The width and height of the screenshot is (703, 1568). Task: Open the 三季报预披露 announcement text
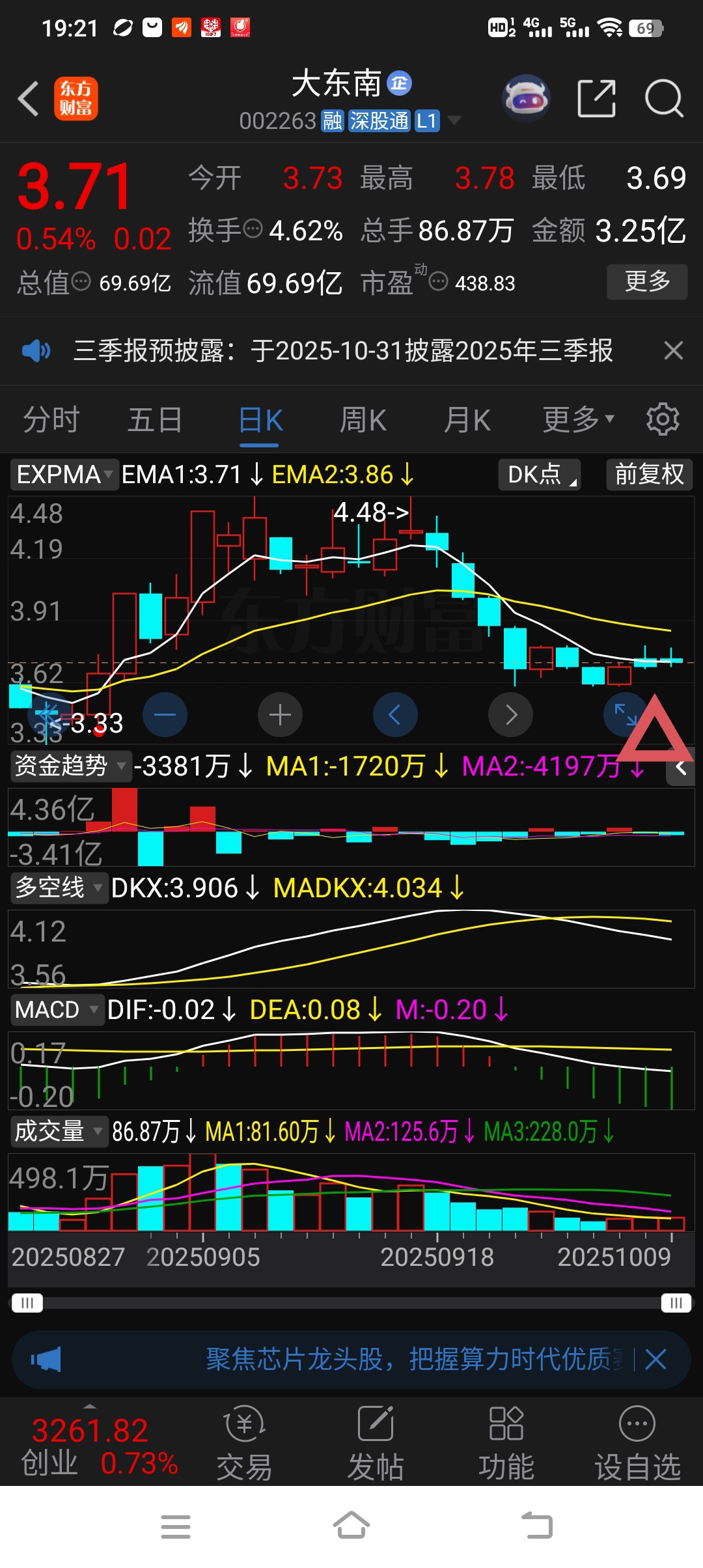click(343, 351)
